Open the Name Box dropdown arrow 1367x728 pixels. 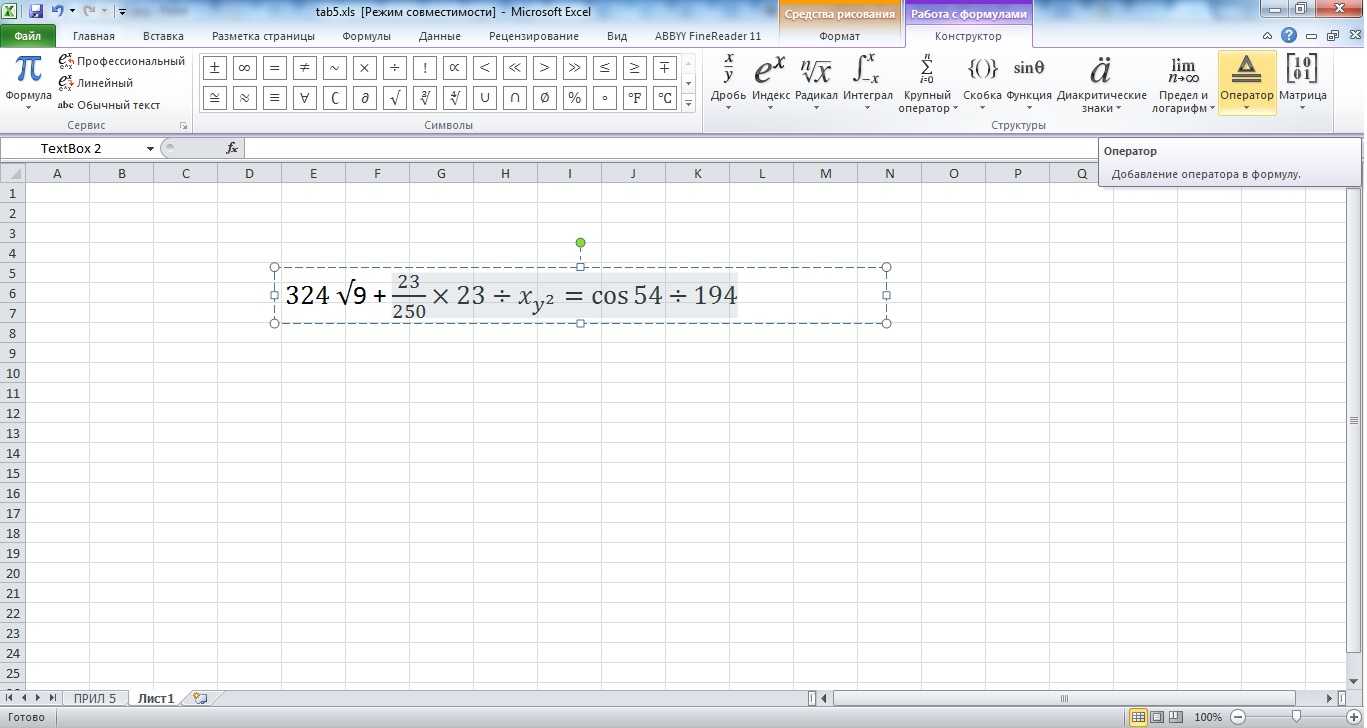click(150, 149)
